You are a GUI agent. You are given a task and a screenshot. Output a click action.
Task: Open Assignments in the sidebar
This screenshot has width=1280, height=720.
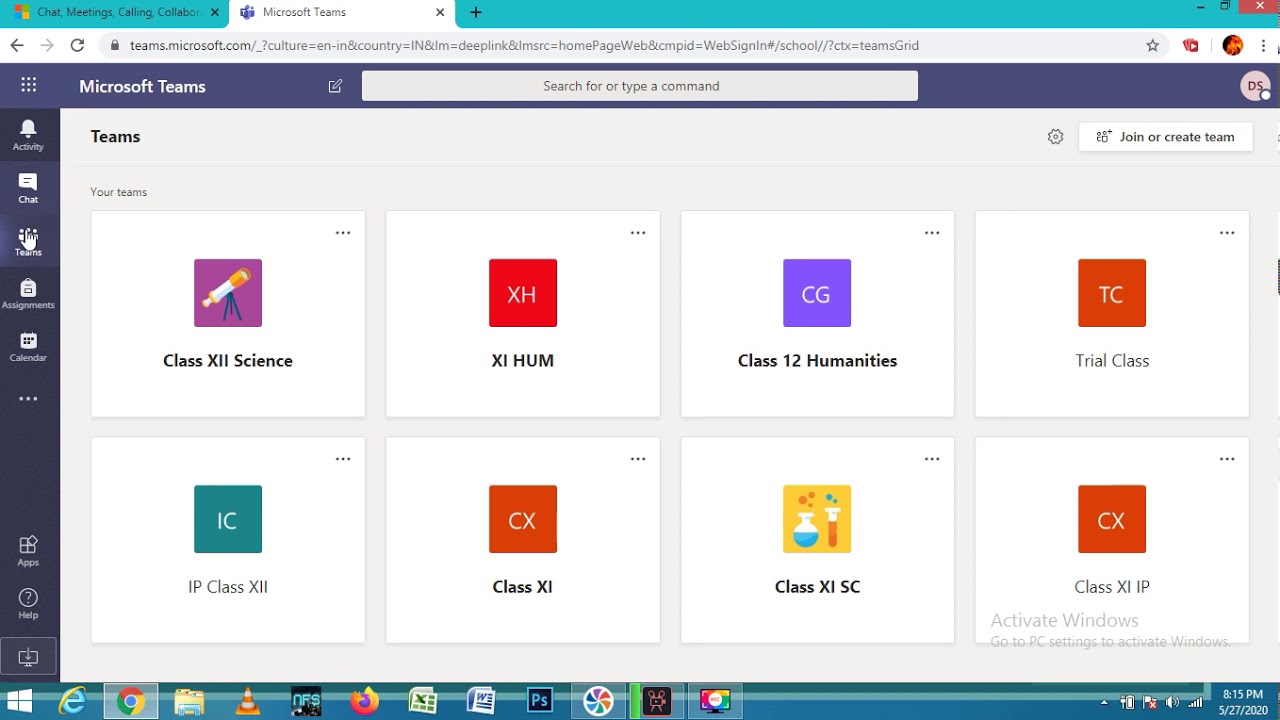pyautogui.click(x=28, y=293)
